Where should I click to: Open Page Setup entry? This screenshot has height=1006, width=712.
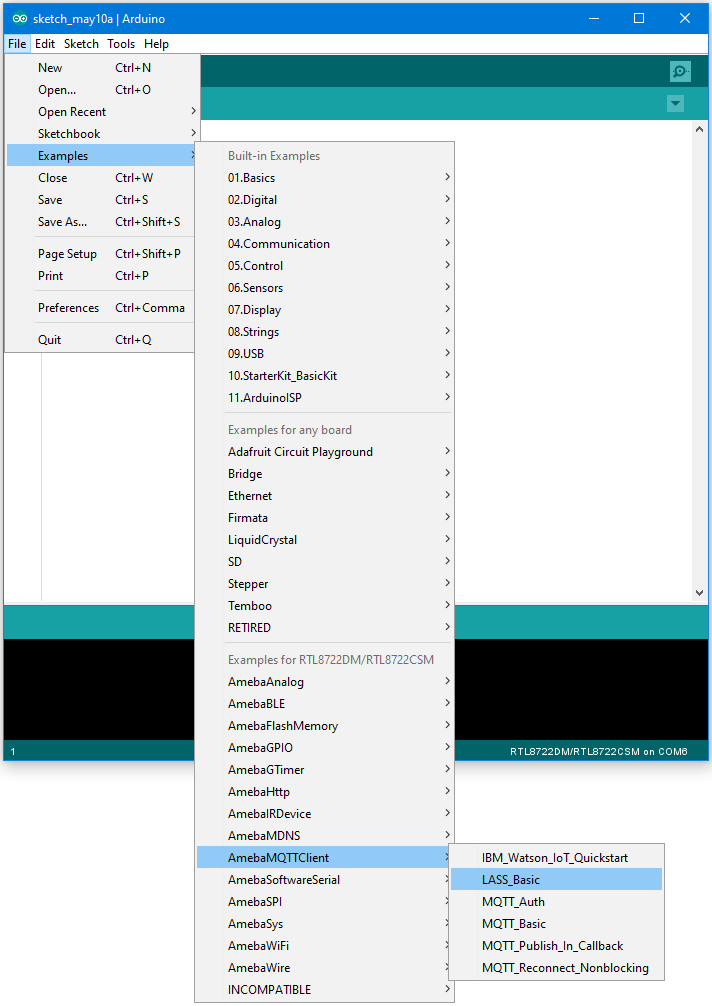point(101,254)
